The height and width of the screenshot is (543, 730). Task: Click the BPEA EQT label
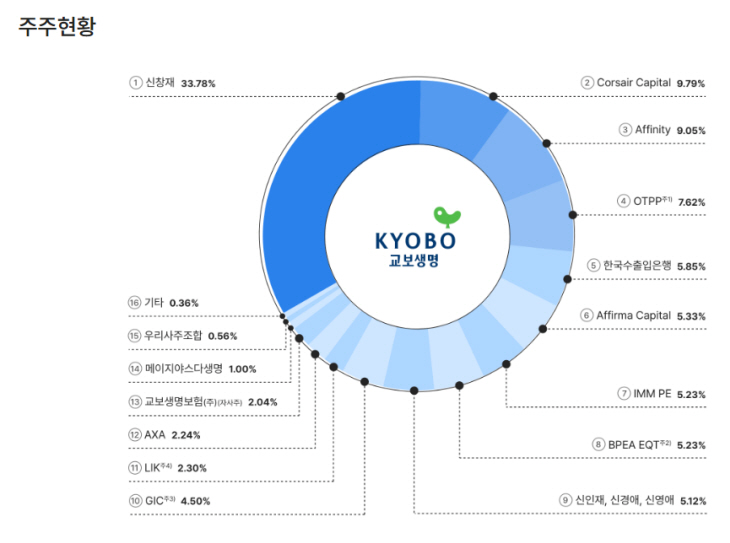pos(640,444)
